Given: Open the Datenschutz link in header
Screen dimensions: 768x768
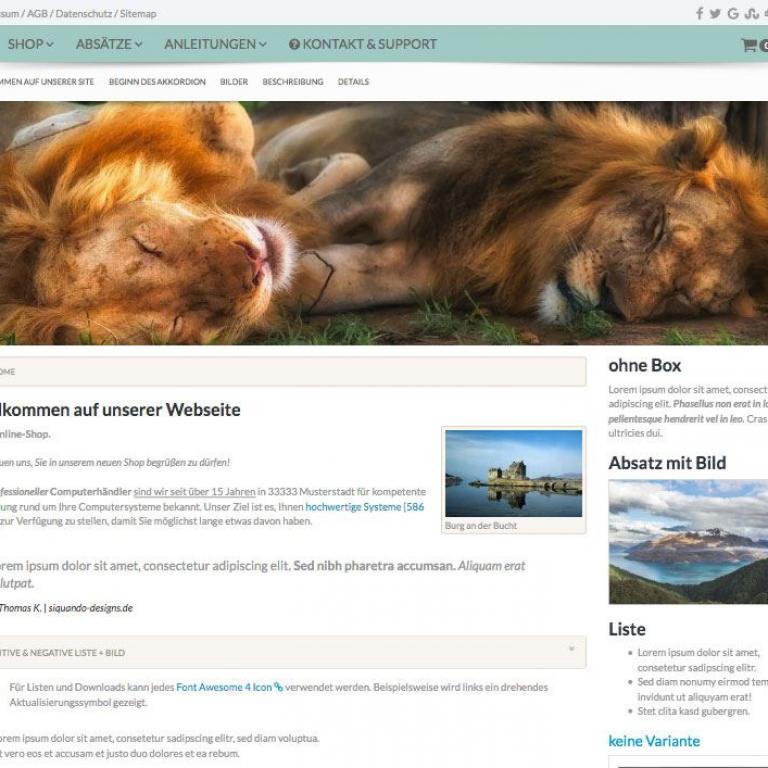Looking at the screenshot, I should [x=84, y=14].
